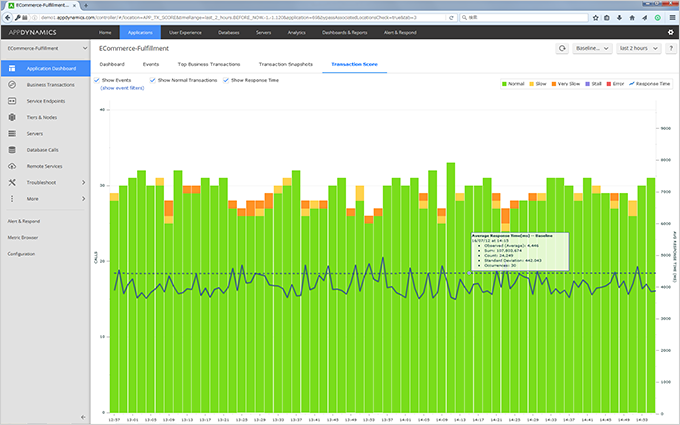Open the Baseline dropdown
This screenshot has width=680, height=425.
coord(590,48)
